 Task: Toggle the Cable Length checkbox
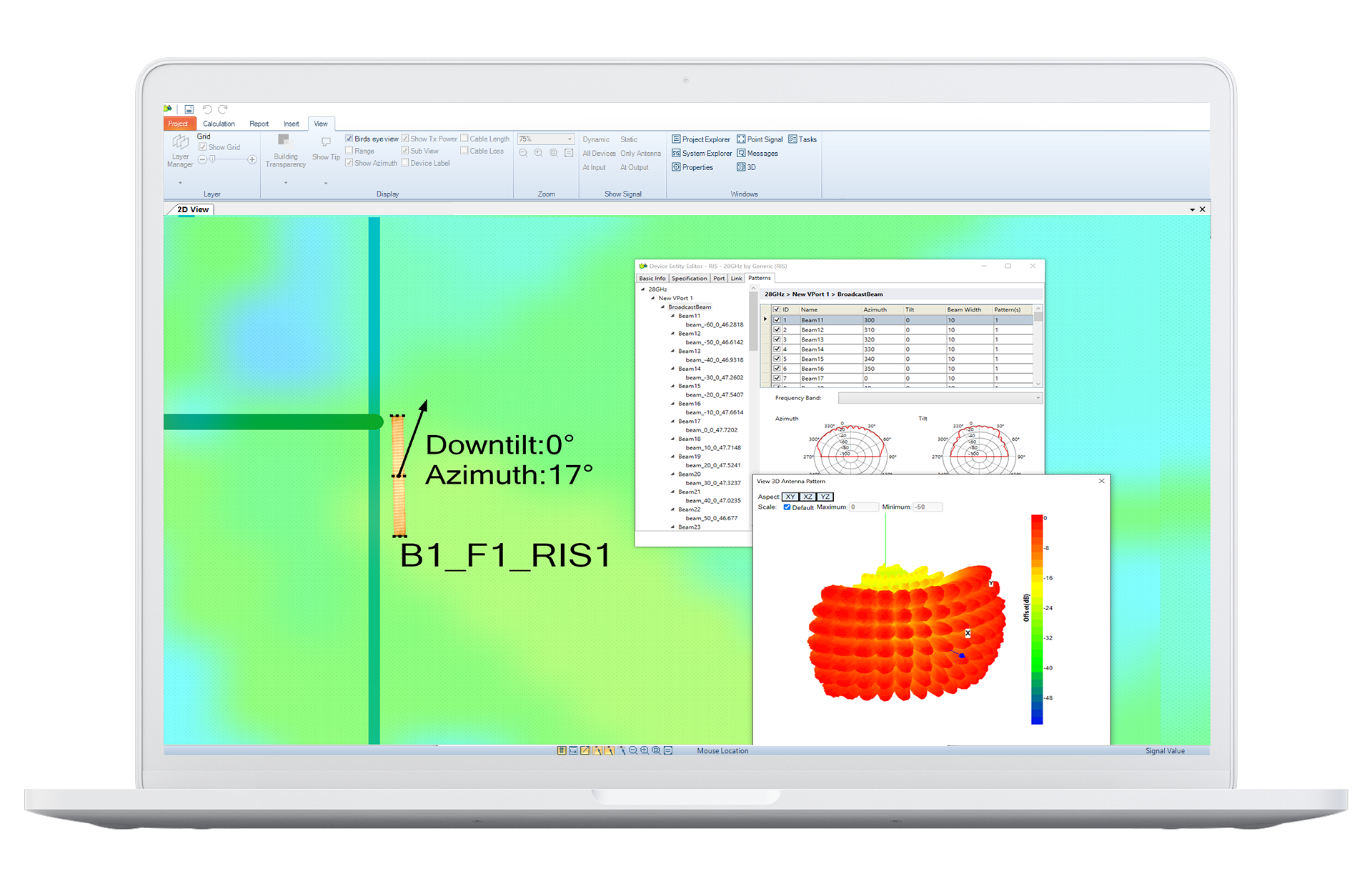pyautogui.click(x=464, y=139)
